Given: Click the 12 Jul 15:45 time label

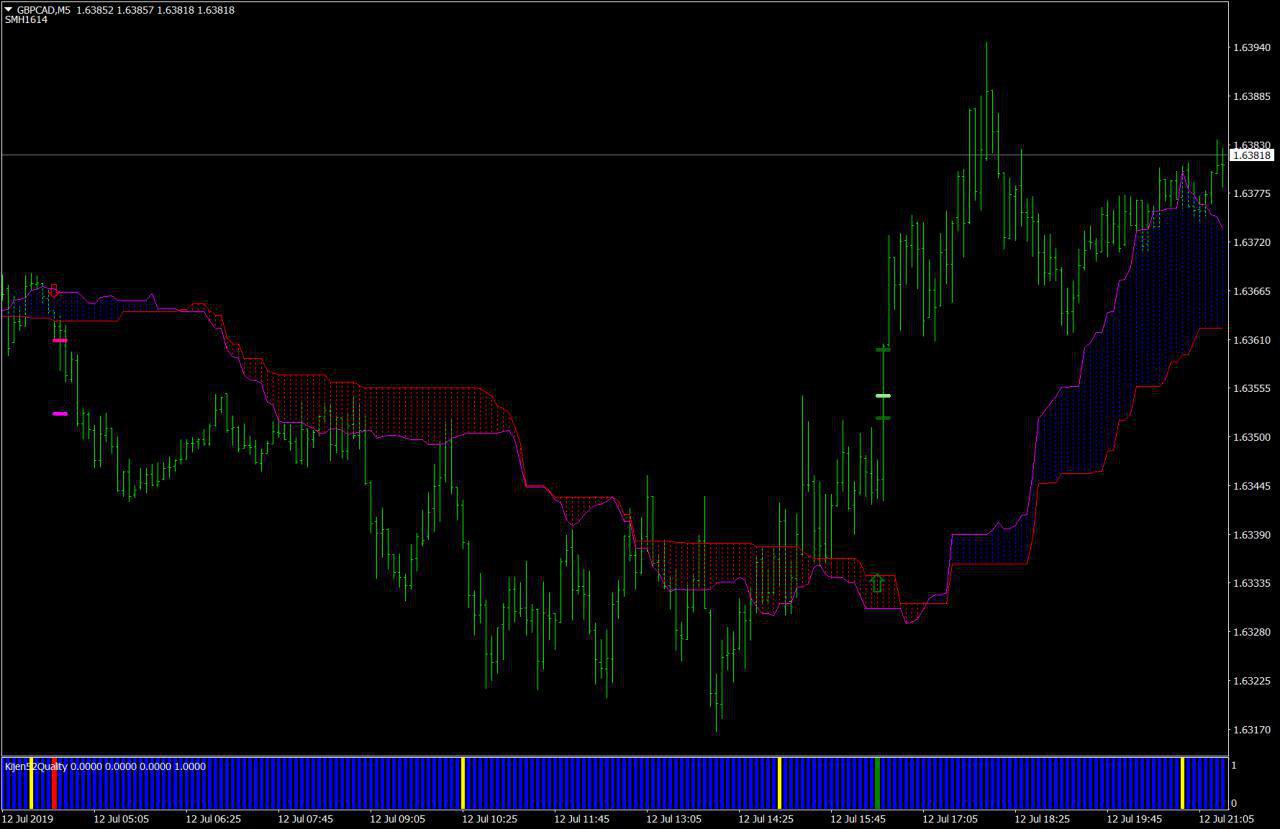Looking at the screenshot, I should coord(858,818).
